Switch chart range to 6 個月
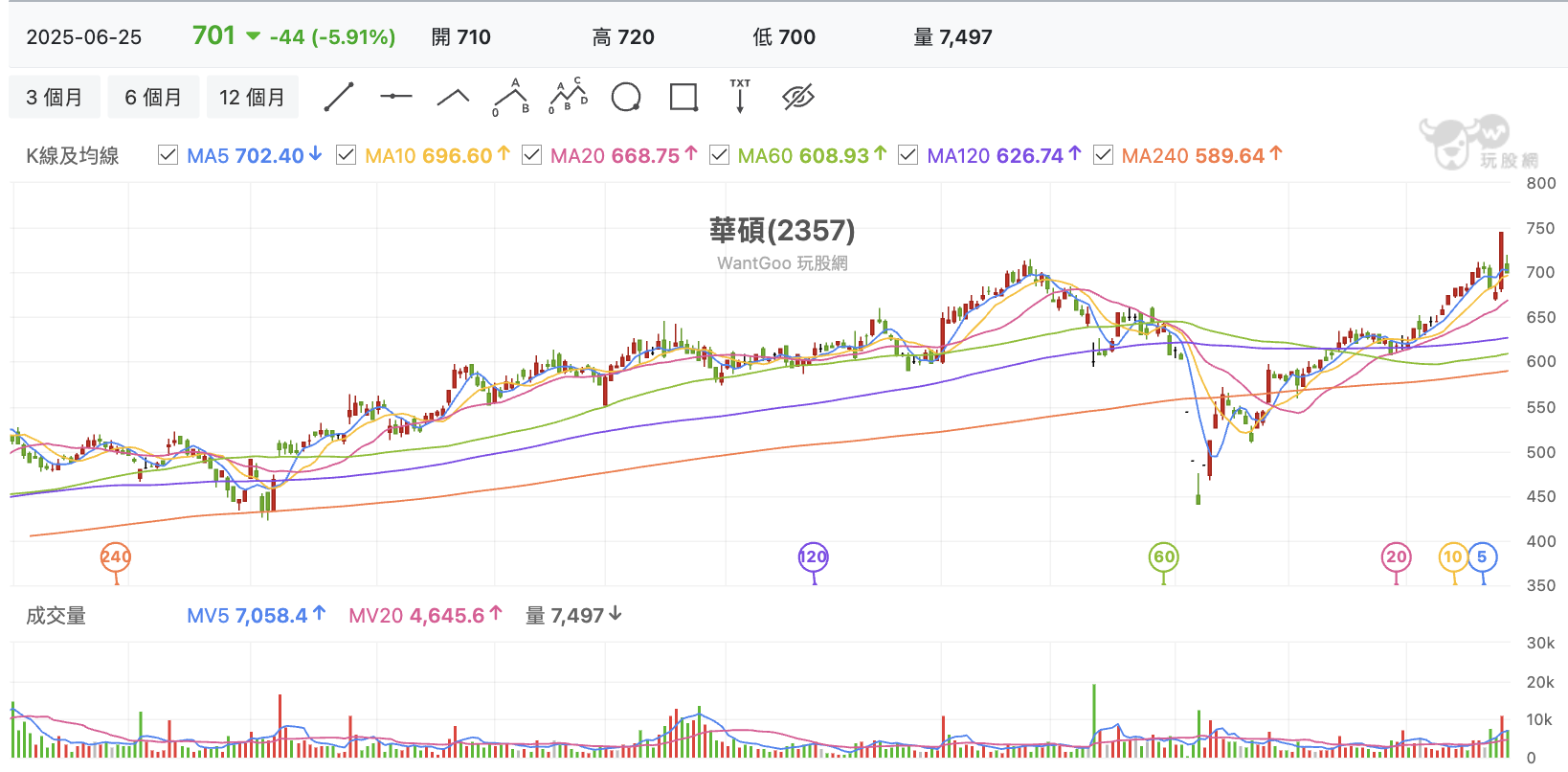The width and height of the screenshot is (1568, 772). click(x=153, y=97)
